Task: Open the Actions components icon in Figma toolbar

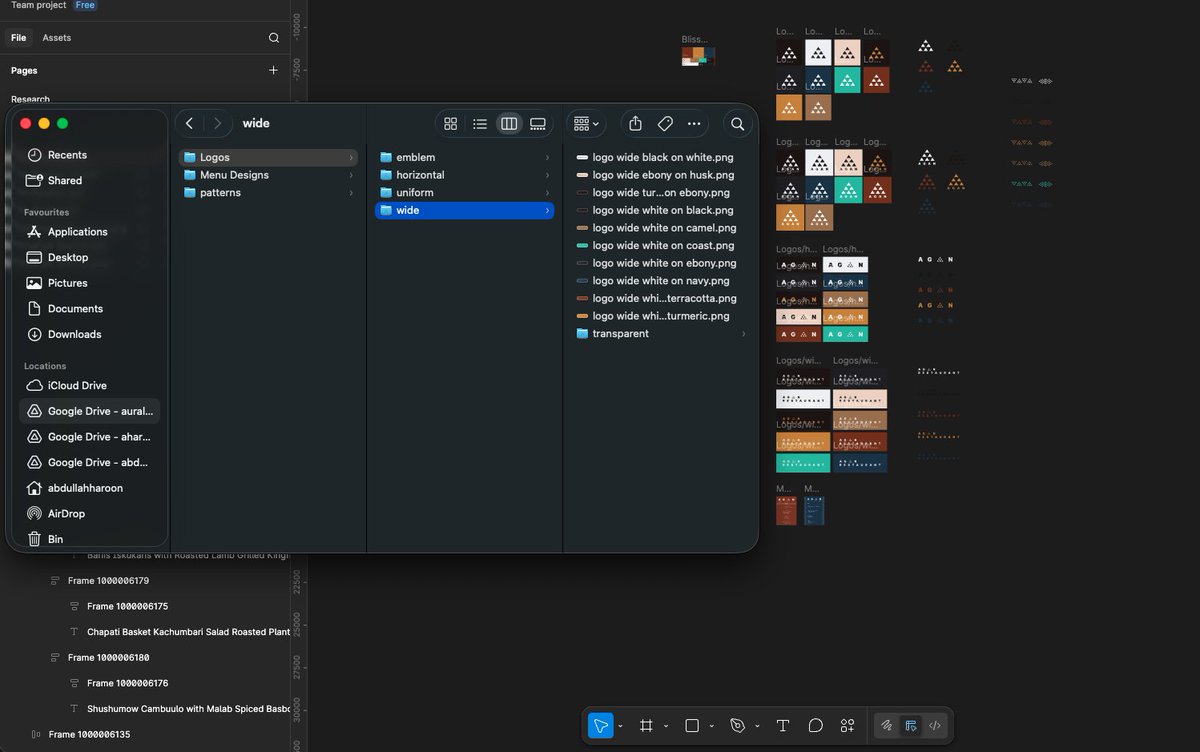Action: click(x=847, y=726)
